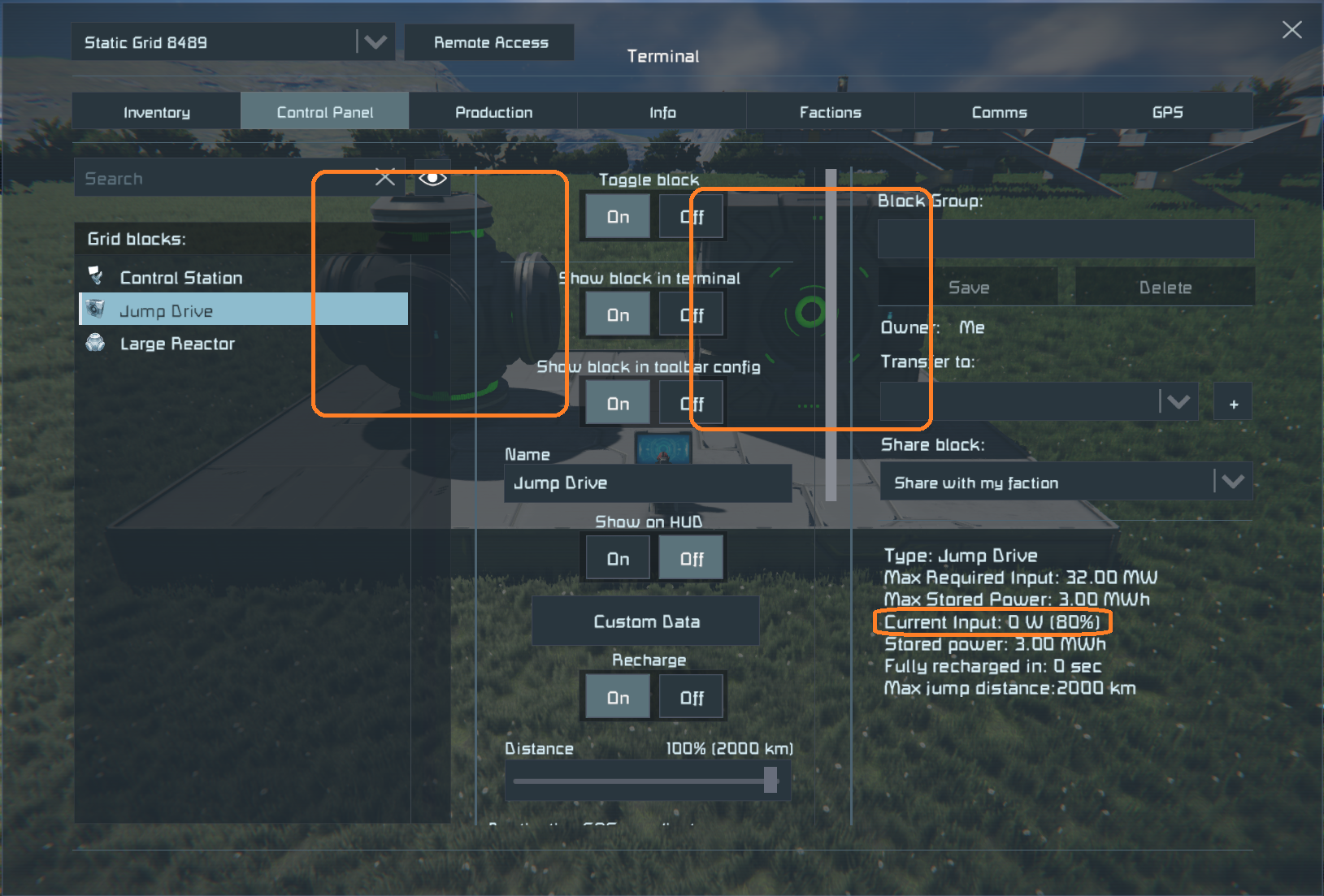
Task: Open Custom Data editor
Action: coord(646,621)
